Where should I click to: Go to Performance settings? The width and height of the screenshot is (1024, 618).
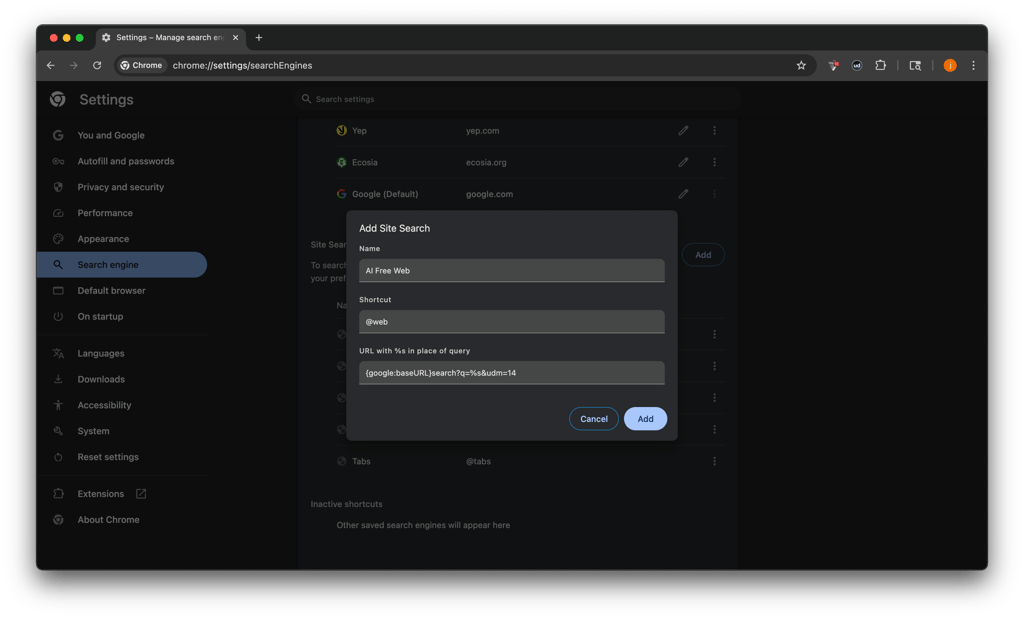pos(104,213)
